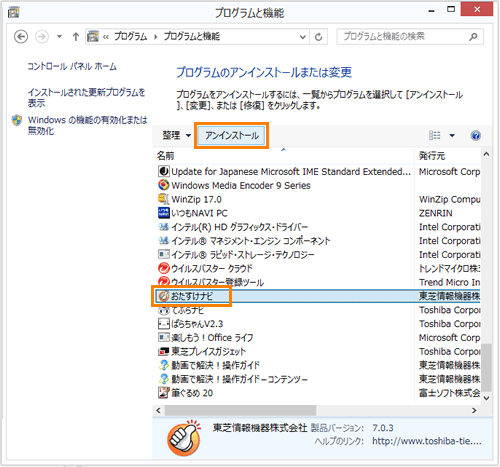
Task: Select ウイルスバスター クラウド icon
Action: pyautogui.click(x=163, y=268)
